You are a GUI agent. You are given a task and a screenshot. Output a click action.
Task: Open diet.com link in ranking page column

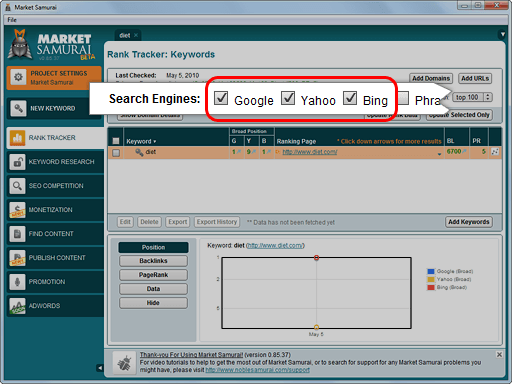tap(310, 152)
